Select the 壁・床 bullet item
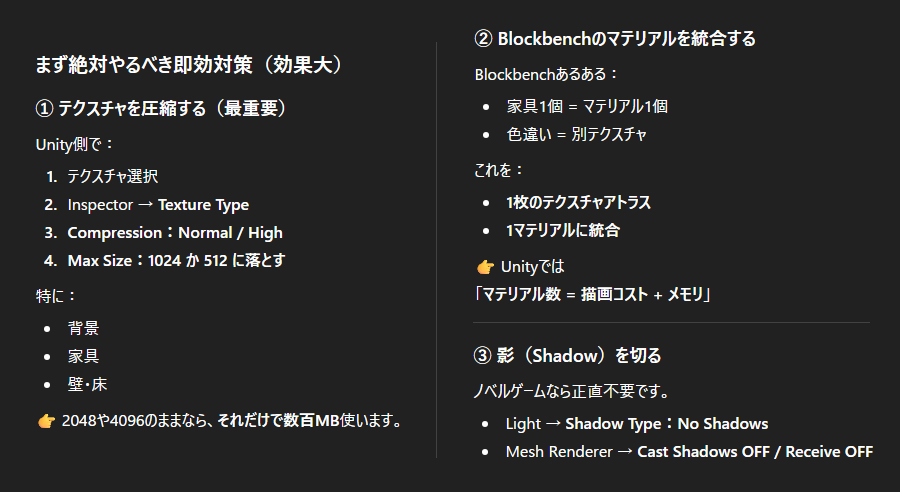This screenshot has height=492, width=900. coord(89,384)
